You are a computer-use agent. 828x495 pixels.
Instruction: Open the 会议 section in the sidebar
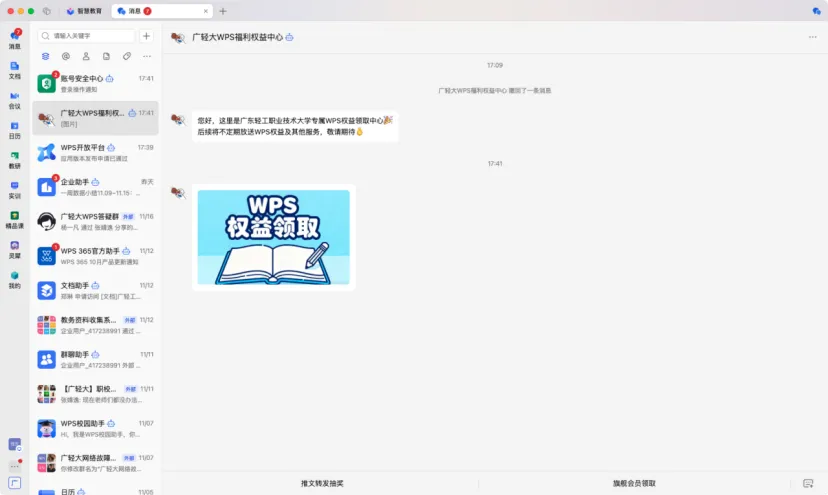click(x=15, y=100)
